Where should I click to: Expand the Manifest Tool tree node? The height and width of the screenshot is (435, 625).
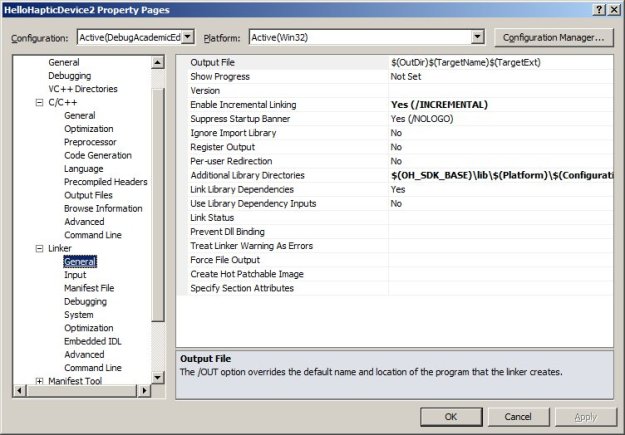[x=39, y=381]
